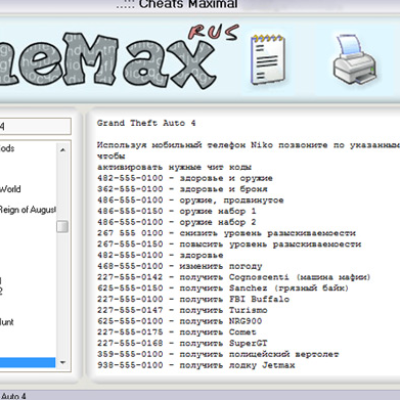The width and height of the screenshot is (400, 400).
Task: Click the game list scrollbar down arrow
Action: (63, 362)
